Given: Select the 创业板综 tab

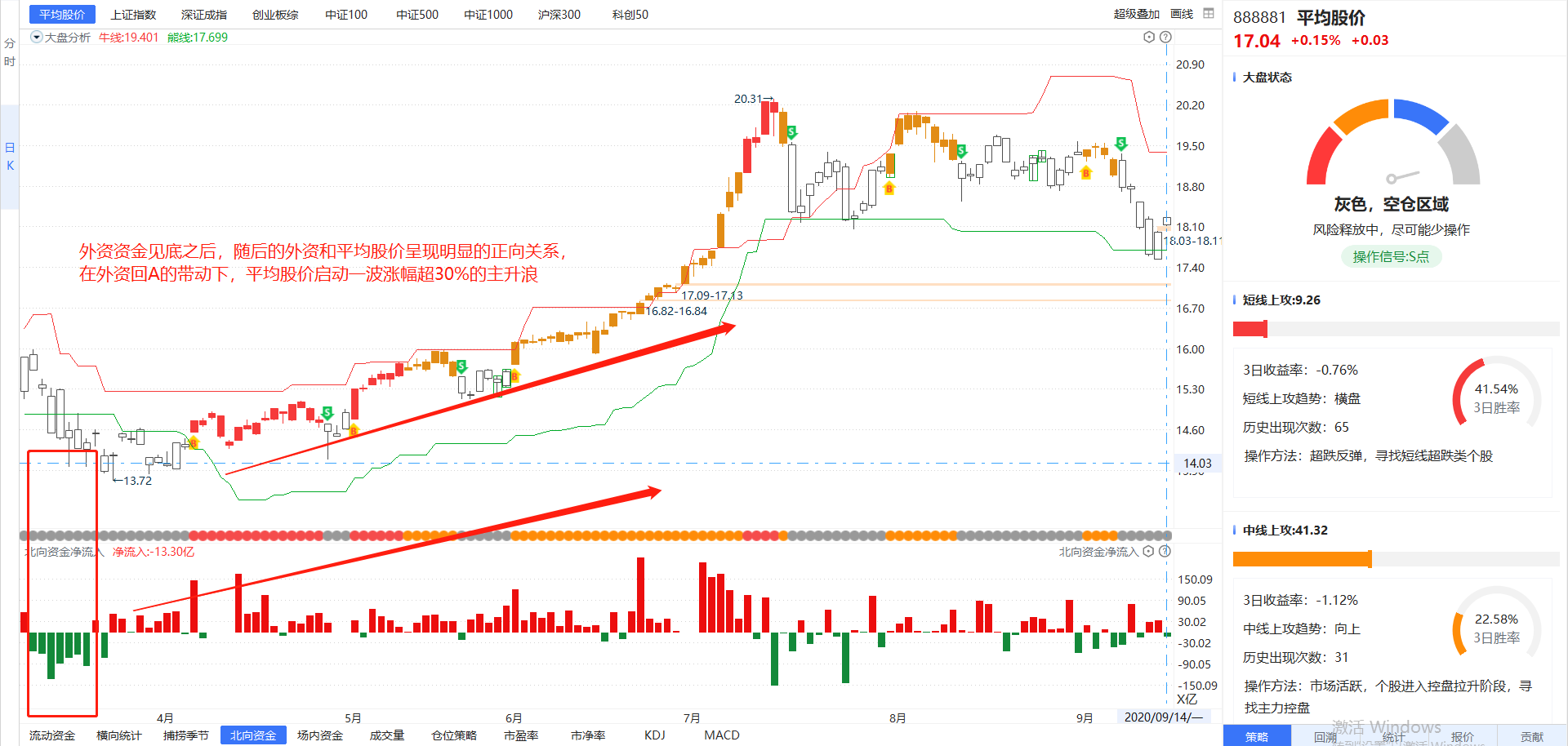Looking at the screenshot, I should tap(275, 14).
